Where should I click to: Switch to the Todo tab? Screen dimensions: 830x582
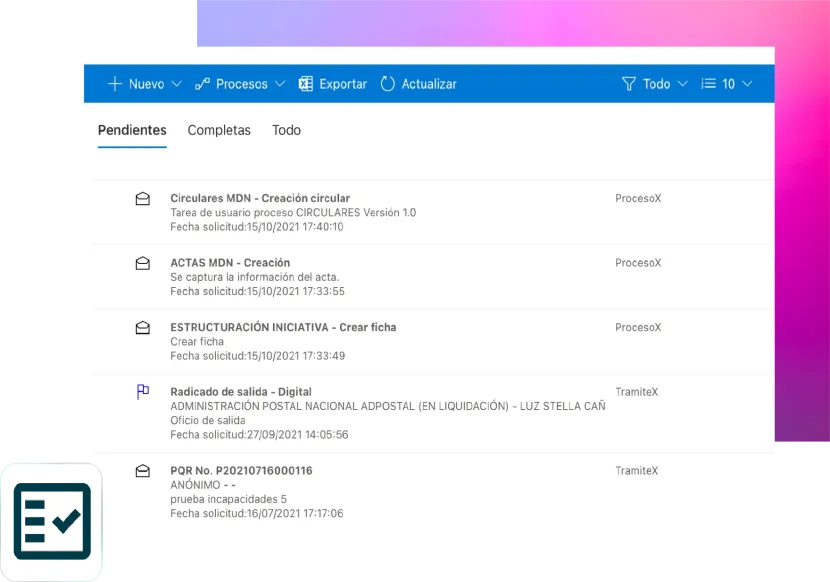pos(286,130)
